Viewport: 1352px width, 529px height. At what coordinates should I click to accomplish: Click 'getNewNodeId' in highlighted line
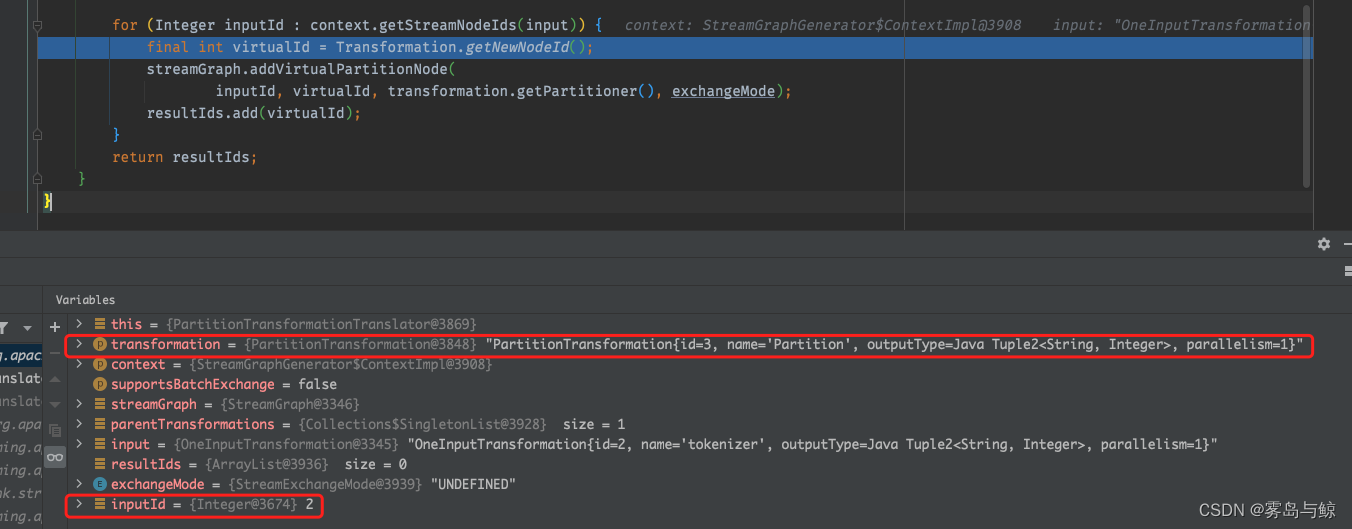(x=517, y=47)
